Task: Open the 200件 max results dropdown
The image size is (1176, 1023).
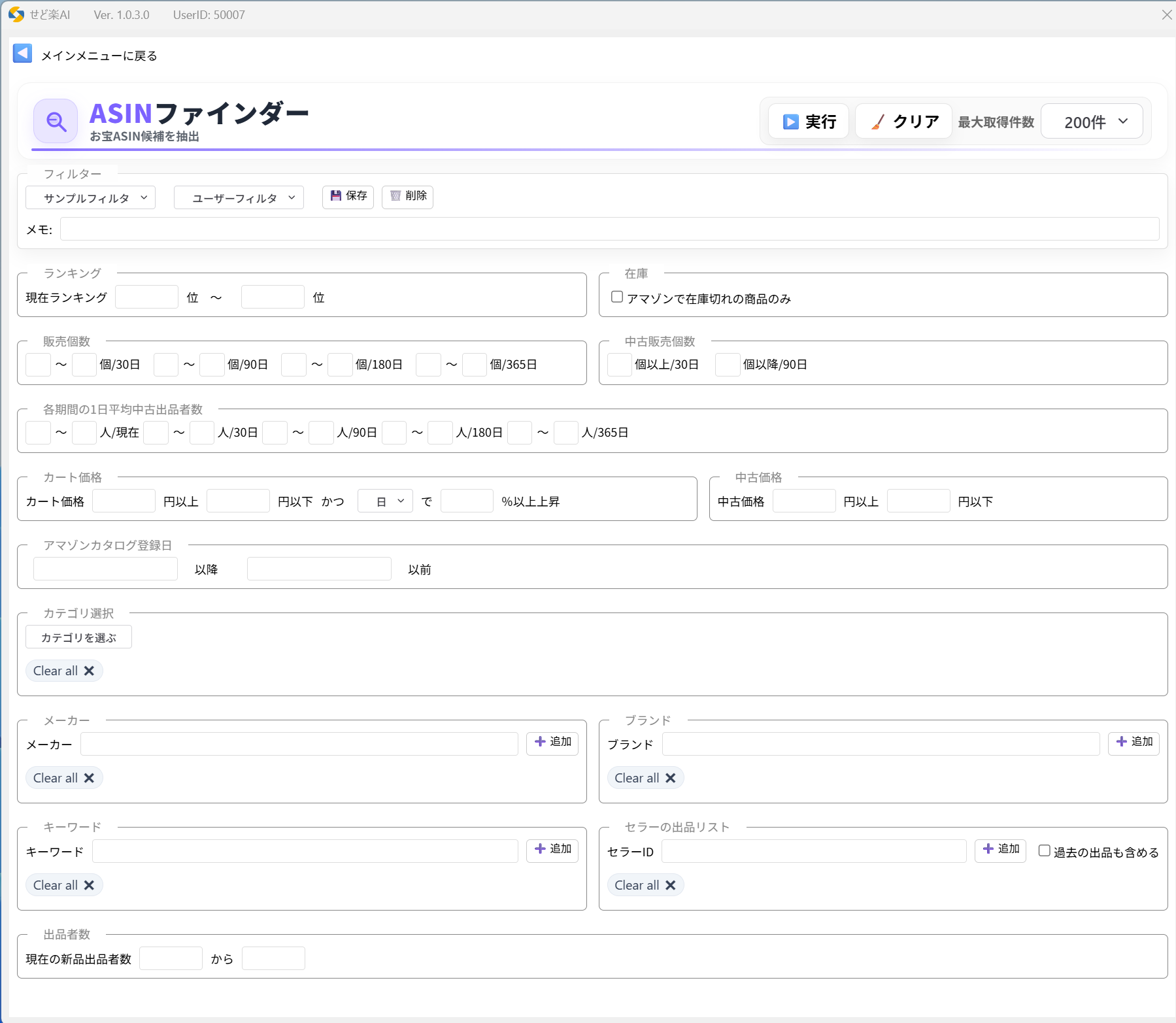Action: pyautogui.click(x=1092, y=122)
